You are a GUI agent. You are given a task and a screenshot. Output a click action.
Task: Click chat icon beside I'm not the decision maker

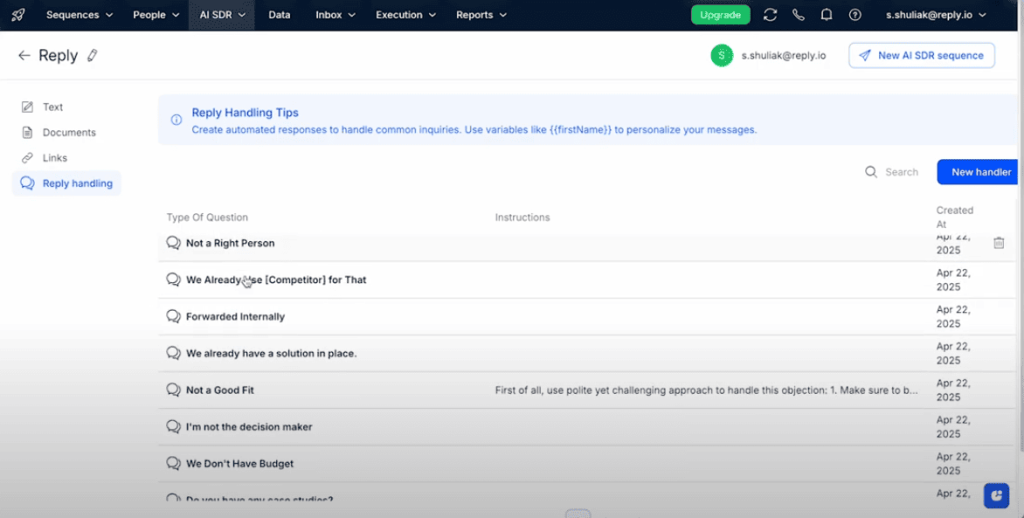click(173, 427)
